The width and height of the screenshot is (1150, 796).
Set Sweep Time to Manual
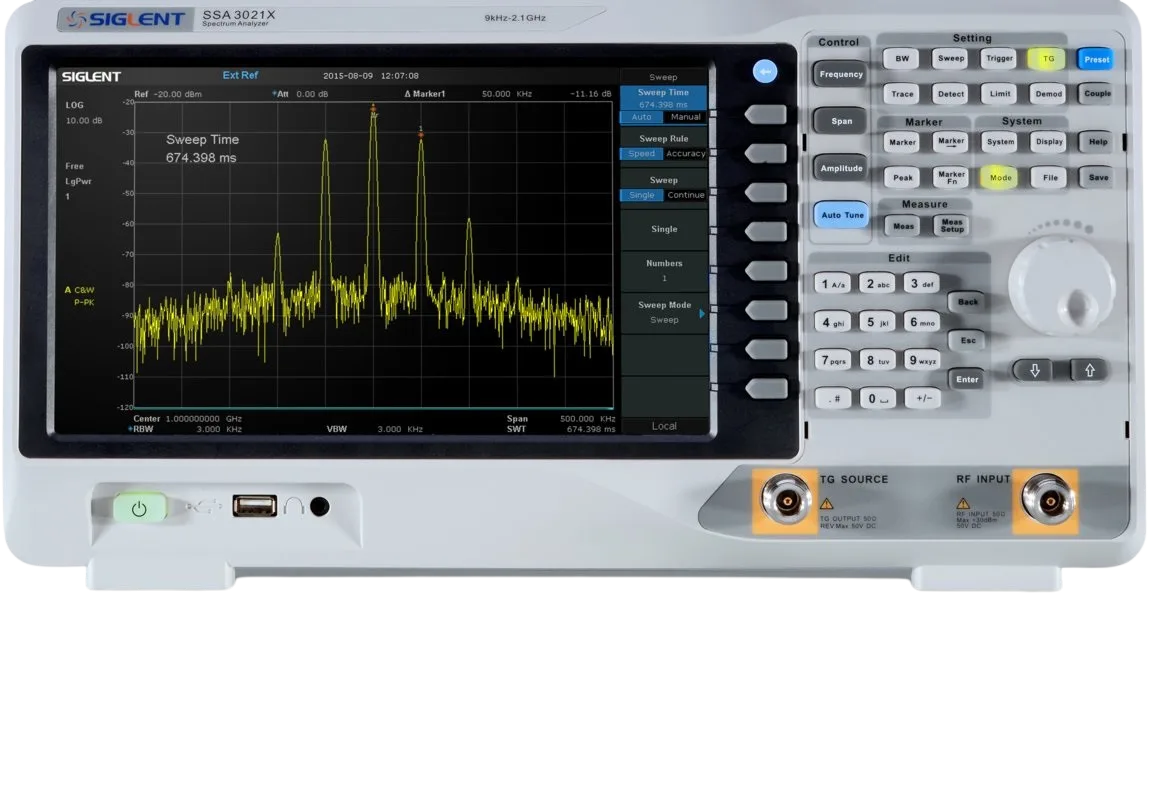tap(685, 117)
